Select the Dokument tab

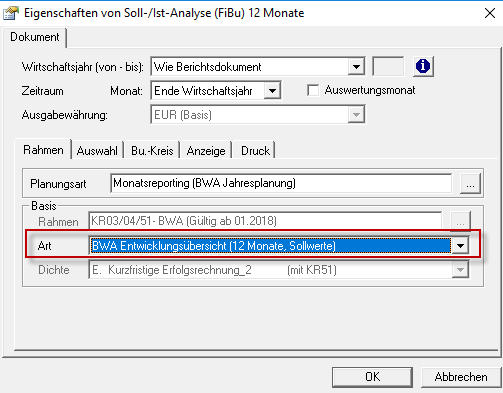point(35,37)
